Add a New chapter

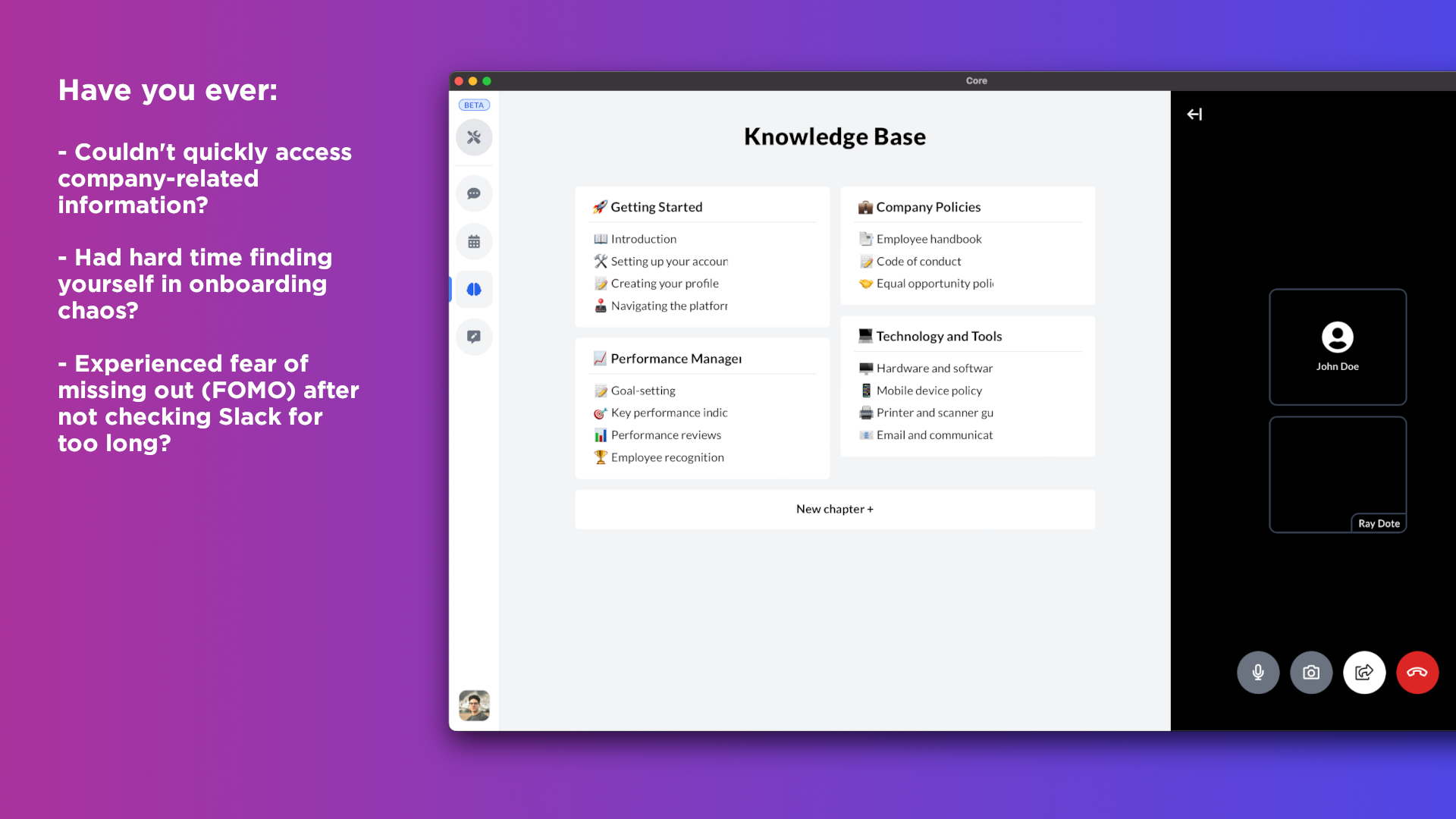pos(835,509)
